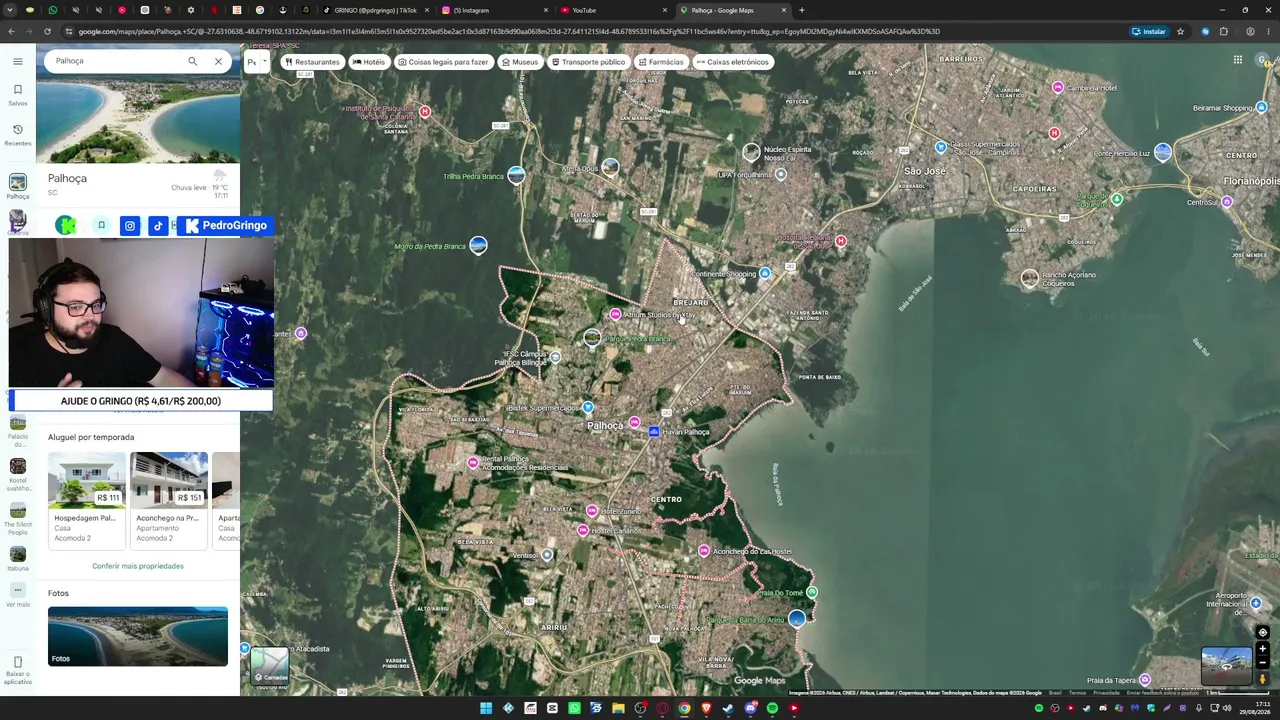Go back in browser history

tap(11, 31)
